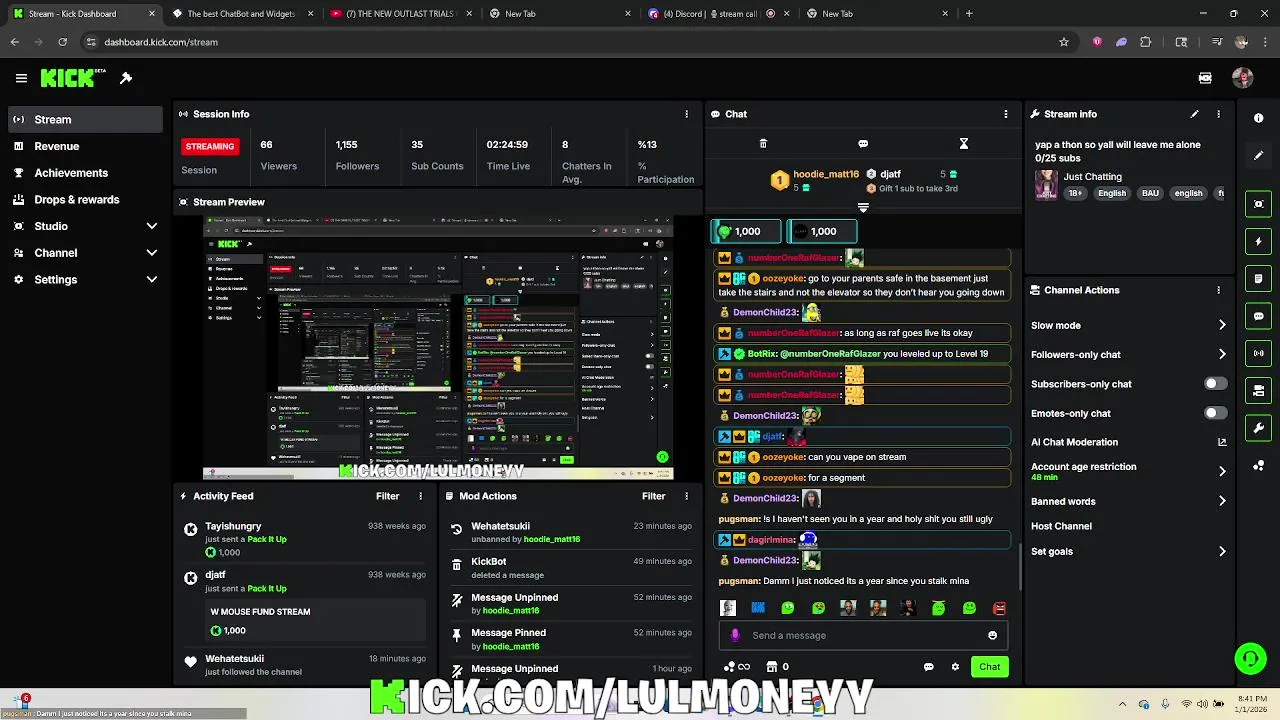
Task: Switch to THE NEW OUTLAST TRIALS tab
Action: pyautogui.click(x=400, y=14)
